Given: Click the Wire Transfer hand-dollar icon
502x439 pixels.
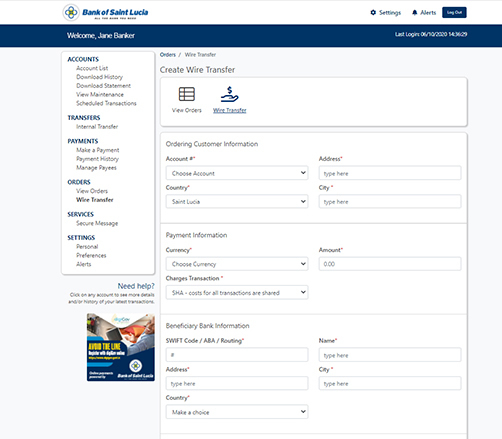Looking at the screenshot, I should 230,94.
